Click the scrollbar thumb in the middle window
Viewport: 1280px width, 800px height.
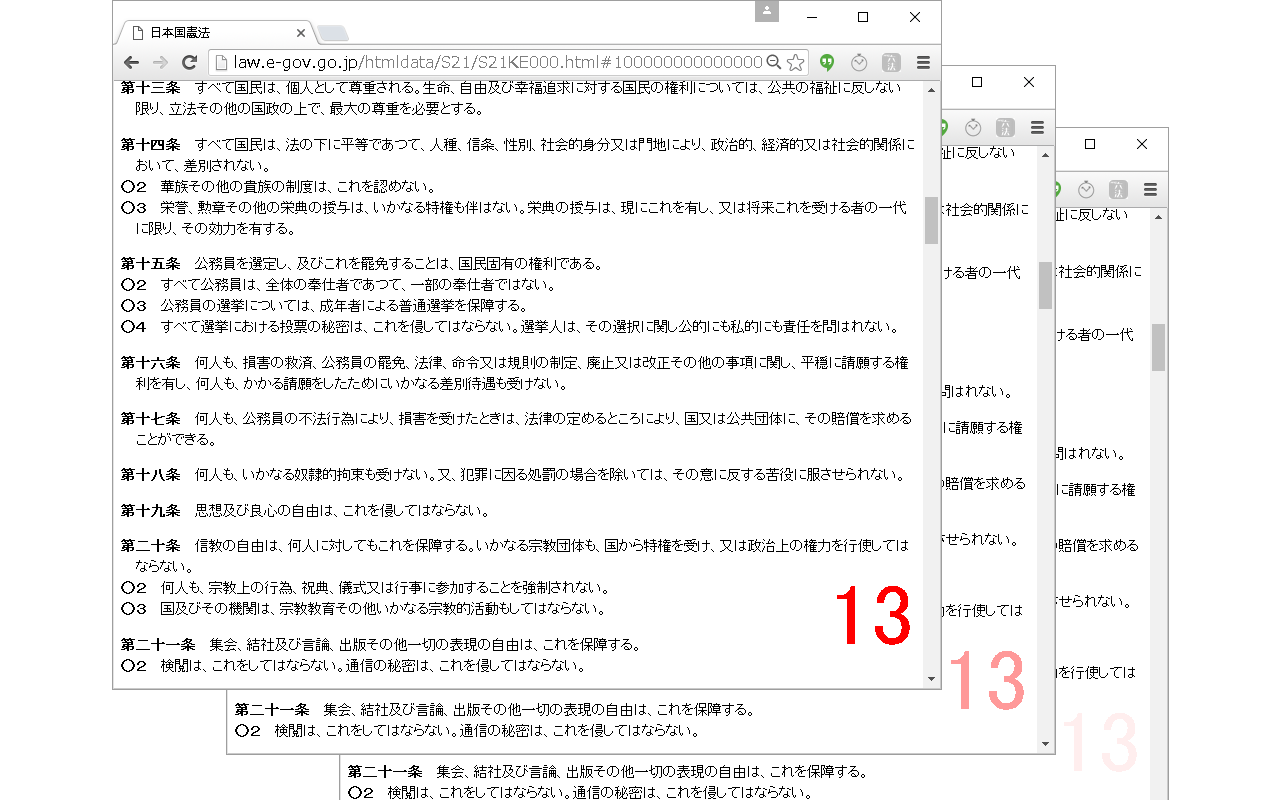[1046, 285]
